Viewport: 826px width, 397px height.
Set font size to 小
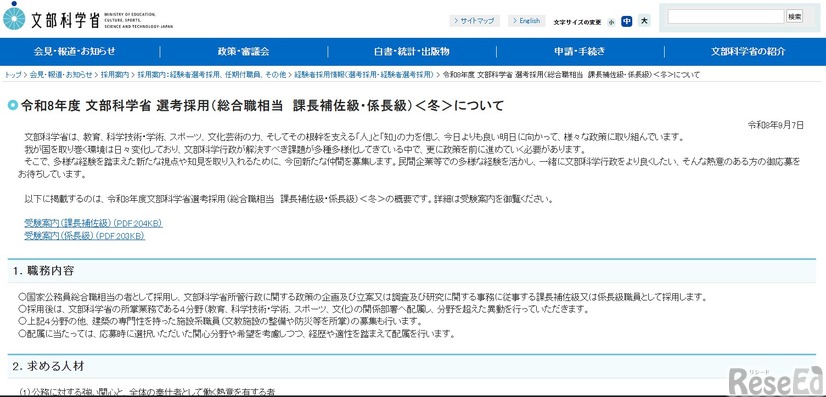click(x=611, y=22)
